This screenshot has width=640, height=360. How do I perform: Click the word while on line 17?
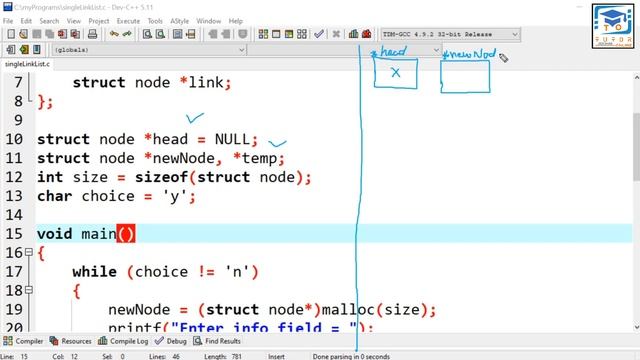tap(95, 271)
